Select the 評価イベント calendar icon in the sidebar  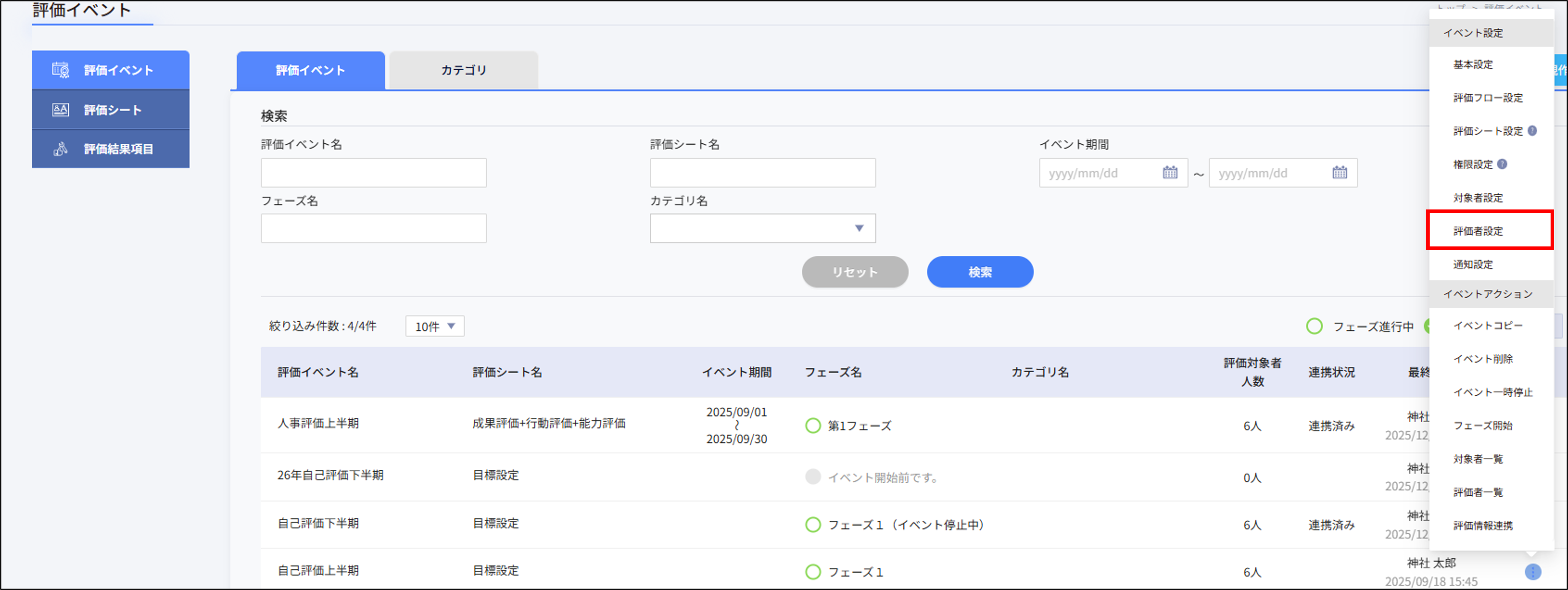coord(61,69)
